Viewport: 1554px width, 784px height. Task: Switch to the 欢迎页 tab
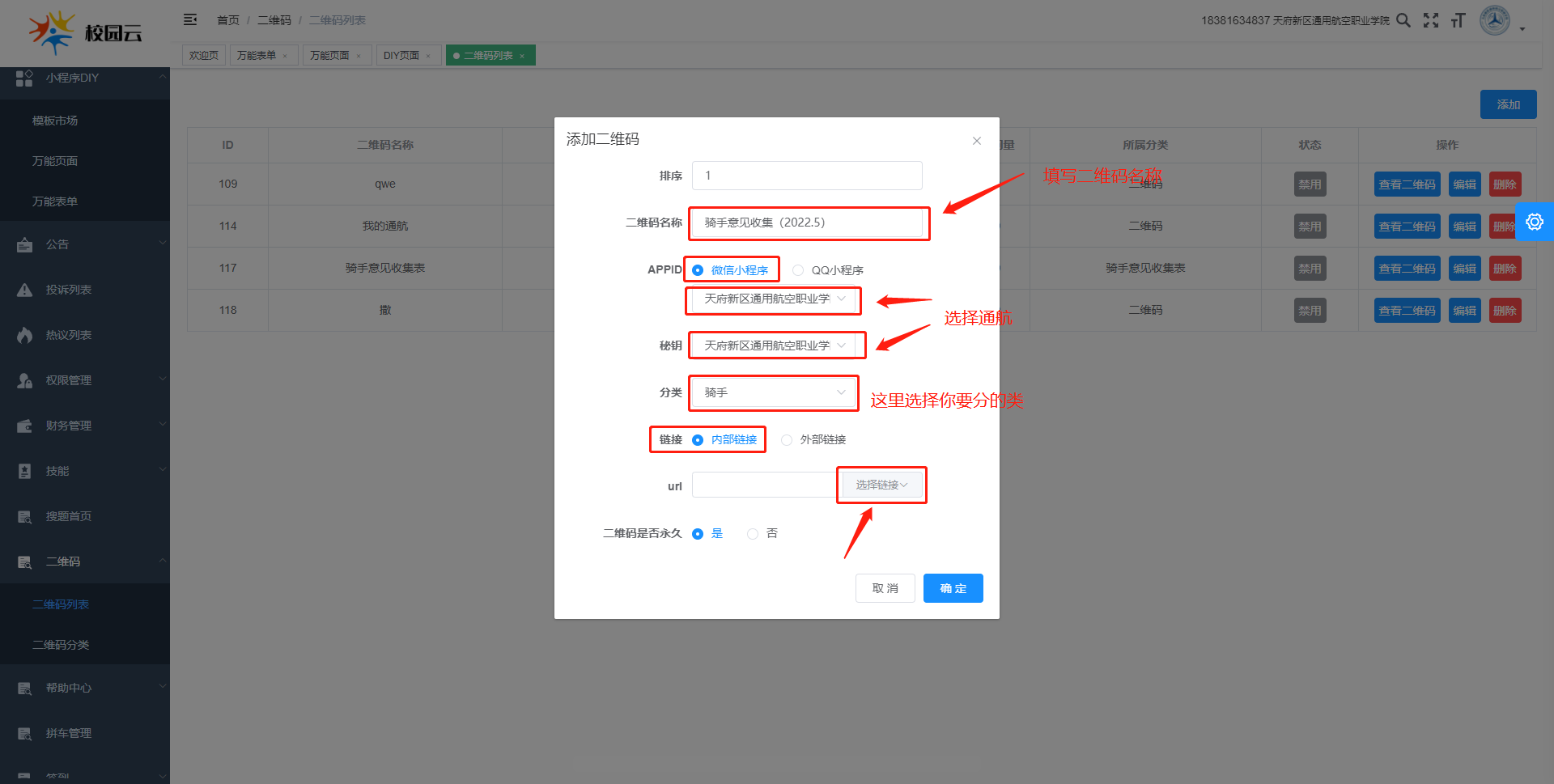pos(204,55)
